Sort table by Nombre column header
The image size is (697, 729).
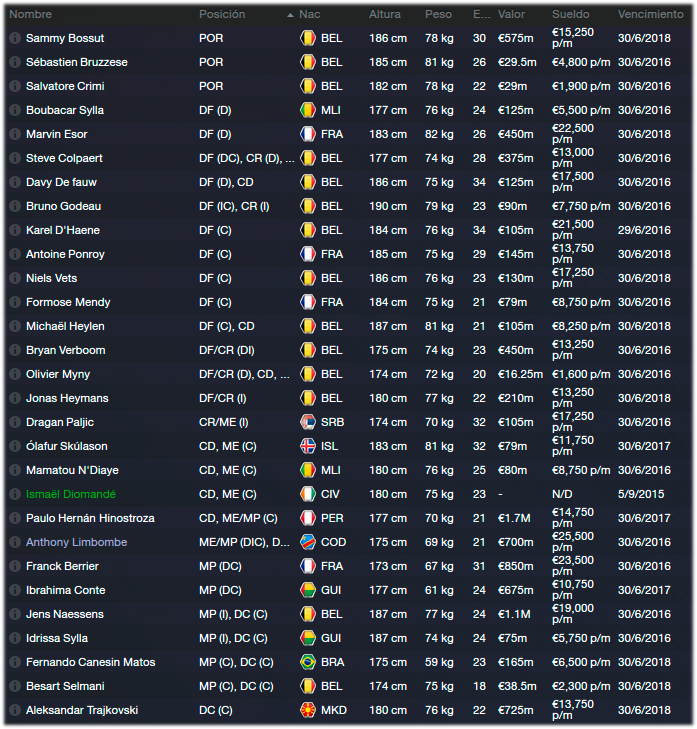[x=31, y=14]
